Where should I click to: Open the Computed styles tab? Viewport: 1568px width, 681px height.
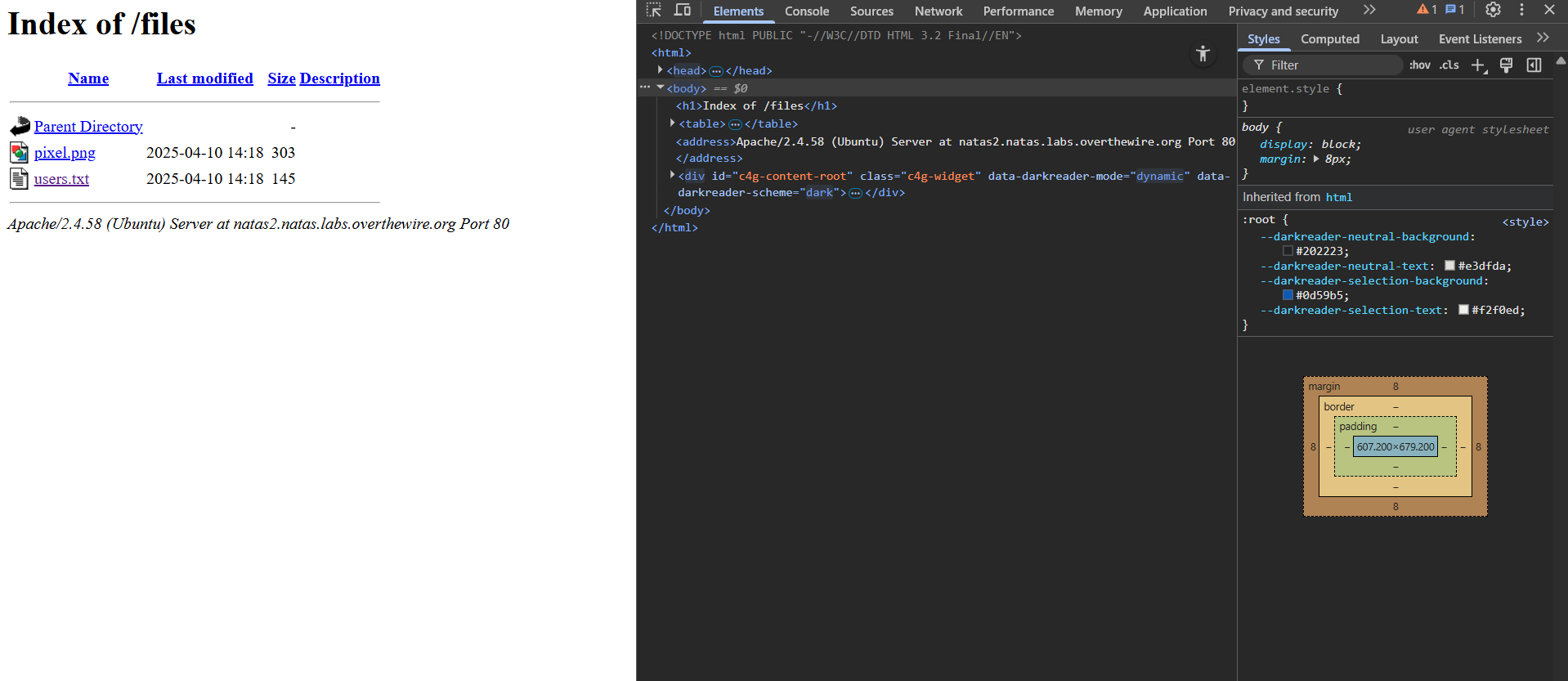pyautogui.click(x=1329, y=39)
